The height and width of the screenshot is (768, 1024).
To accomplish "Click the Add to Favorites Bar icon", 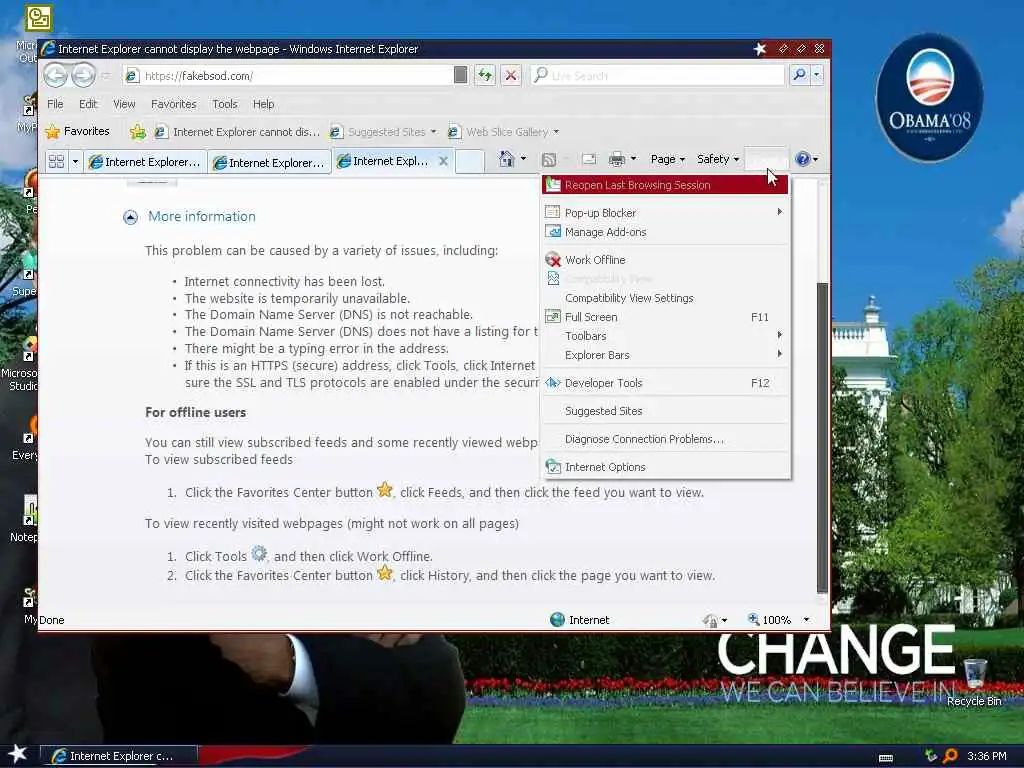I will pos(138,132).
